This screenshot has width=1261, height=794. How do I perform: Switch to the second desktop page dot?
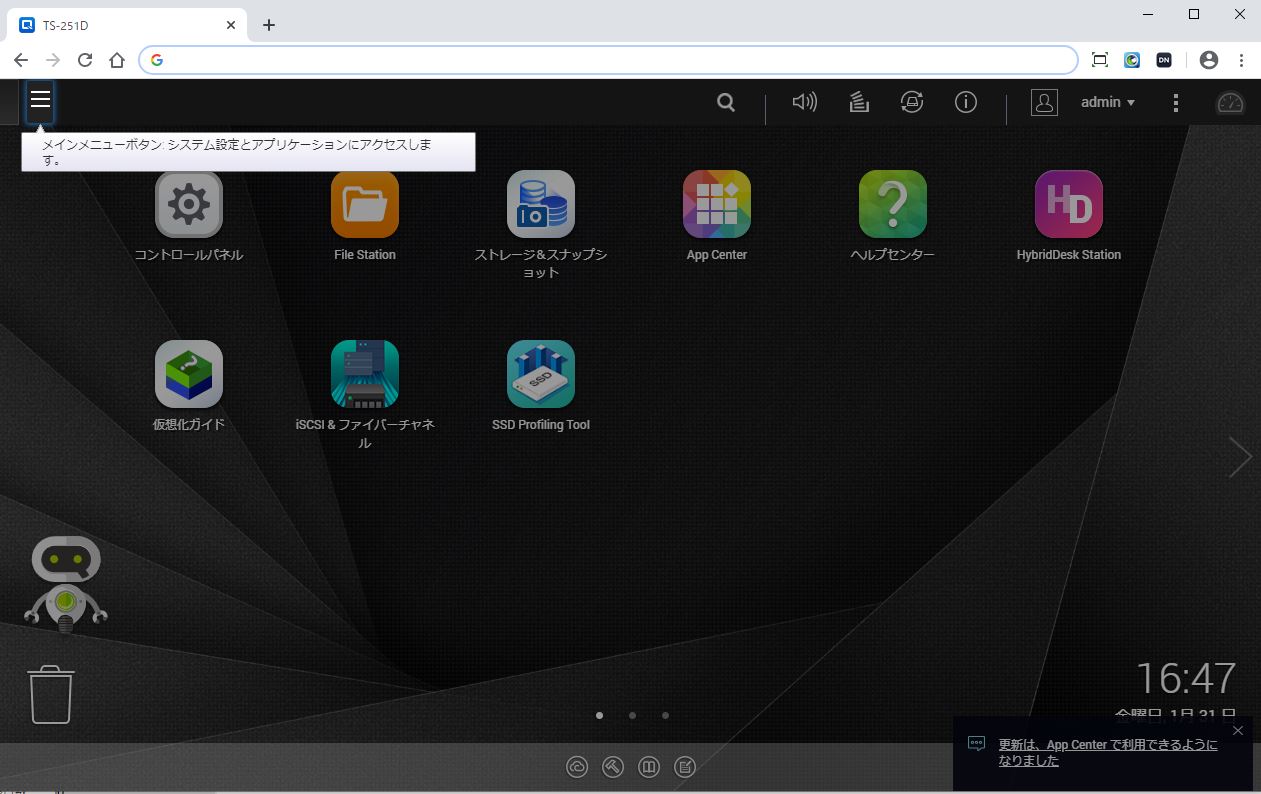pyautogui.click(x=633, y=715)
